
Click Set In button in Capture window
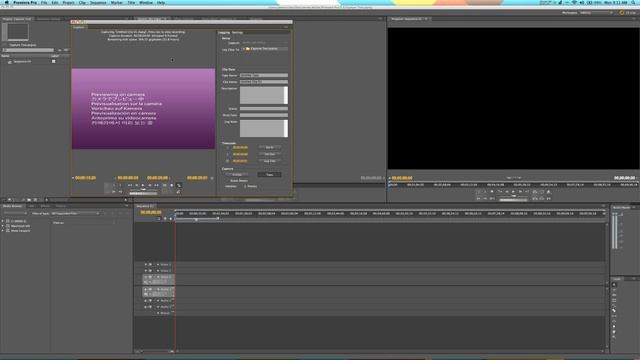pos(269,147)
